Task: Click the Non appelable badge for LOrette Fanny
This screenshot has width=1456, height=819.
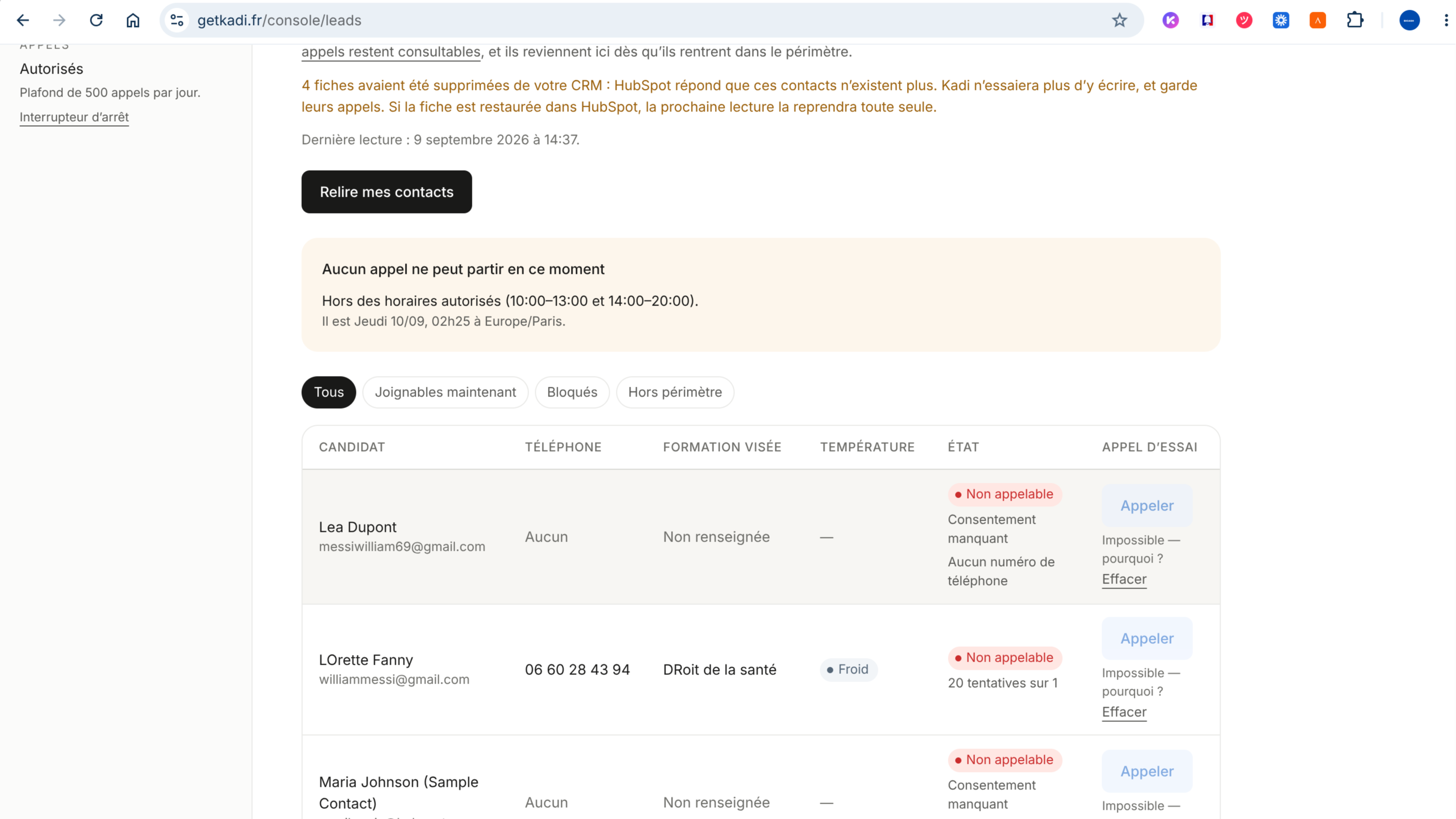Action: (x=1005, y=658)
